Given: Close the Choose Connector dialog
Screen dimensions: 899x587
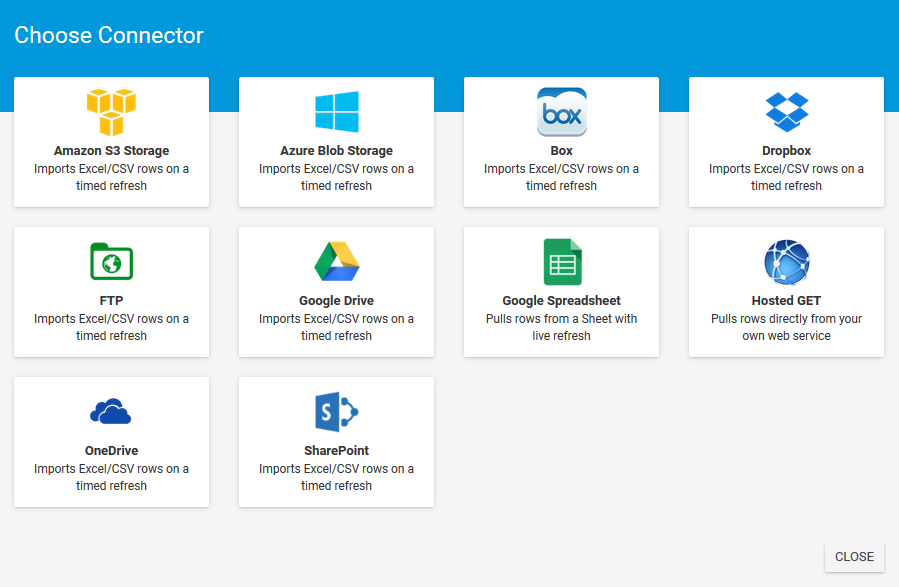Looking at the screenshot, I should pos(854,557).
